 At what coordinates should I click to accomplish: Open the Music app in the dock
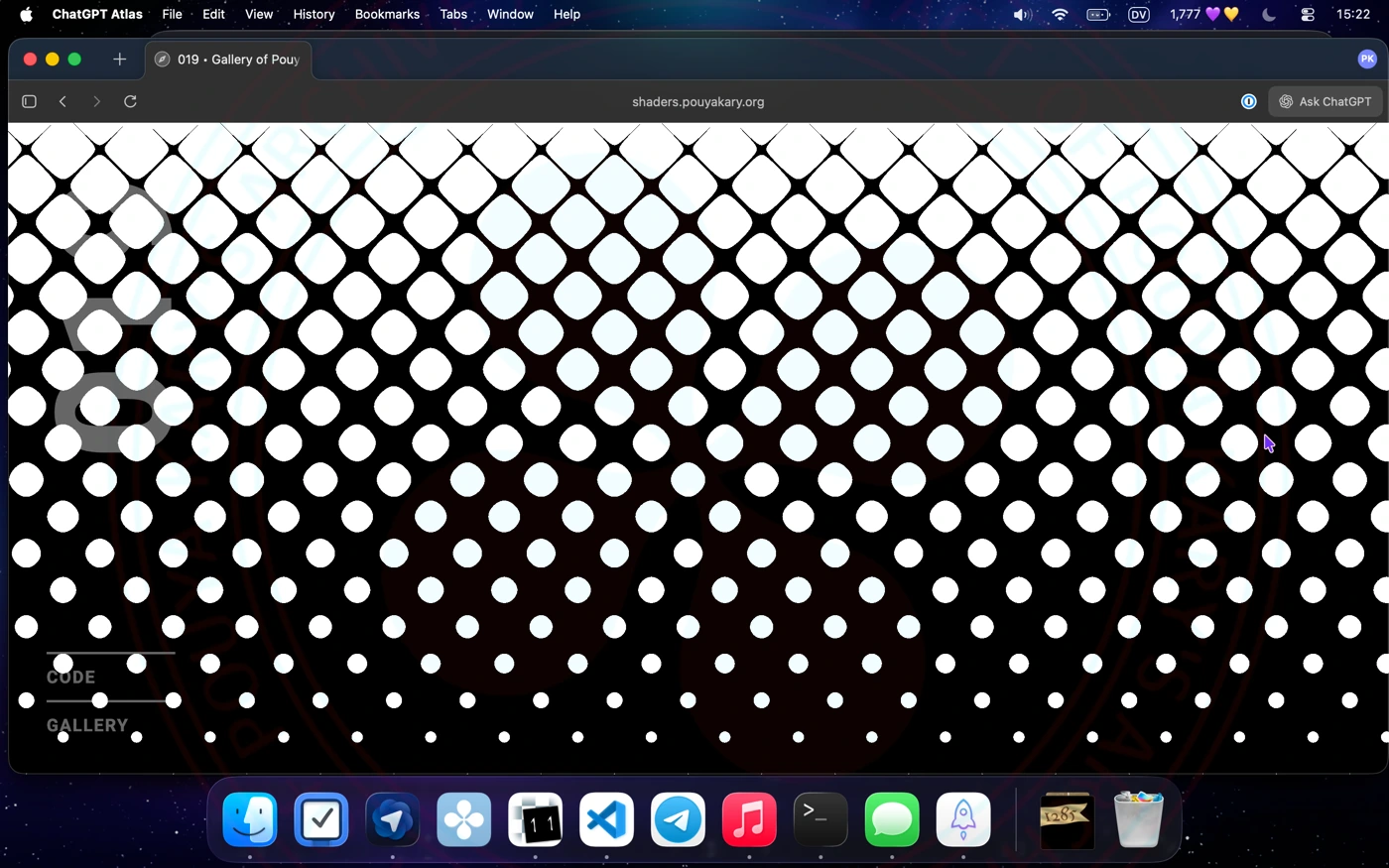click(749, 820)
